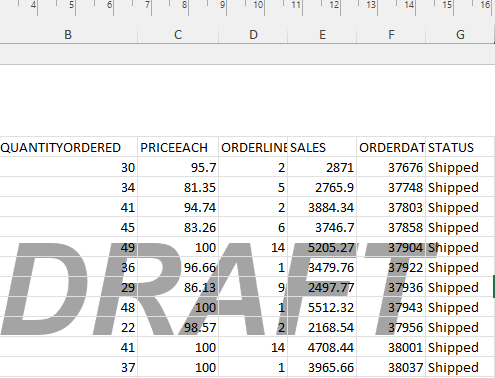Click the SALES header cell
The height and width of the screenshot is (378, 495).
[322, 147]
